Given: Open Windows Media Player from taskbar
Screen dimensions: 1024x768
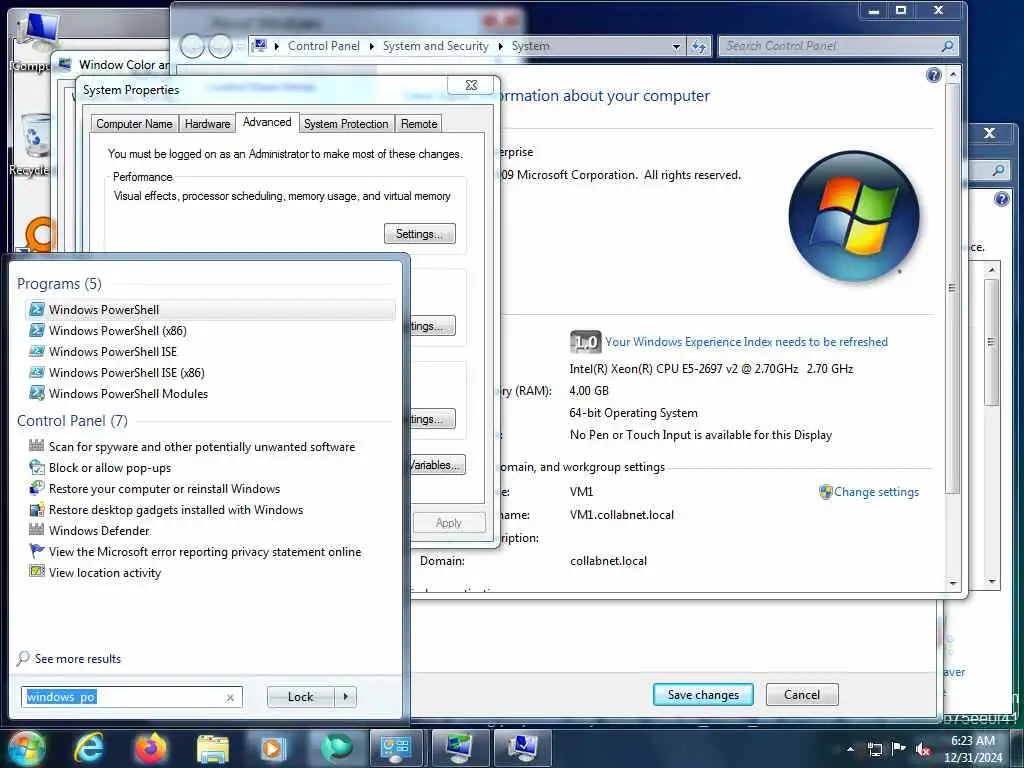Looking at the screenshot, I should (x=273, y=748).
